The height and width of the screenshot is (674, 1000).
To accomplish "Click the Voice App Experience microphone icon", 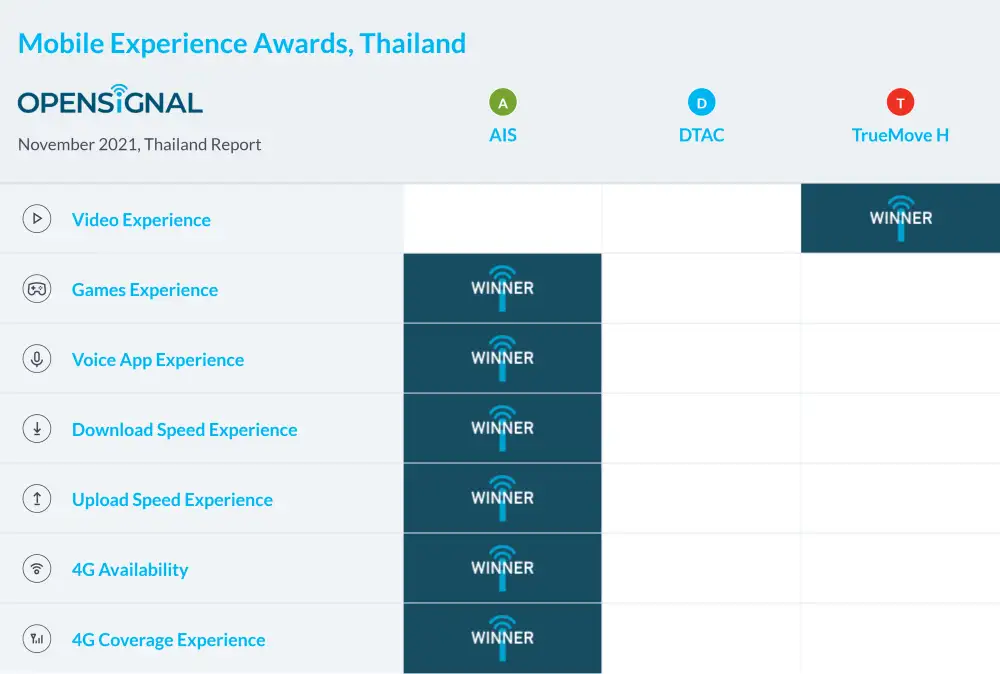I will pyautogui.click(x=37, y=359).
